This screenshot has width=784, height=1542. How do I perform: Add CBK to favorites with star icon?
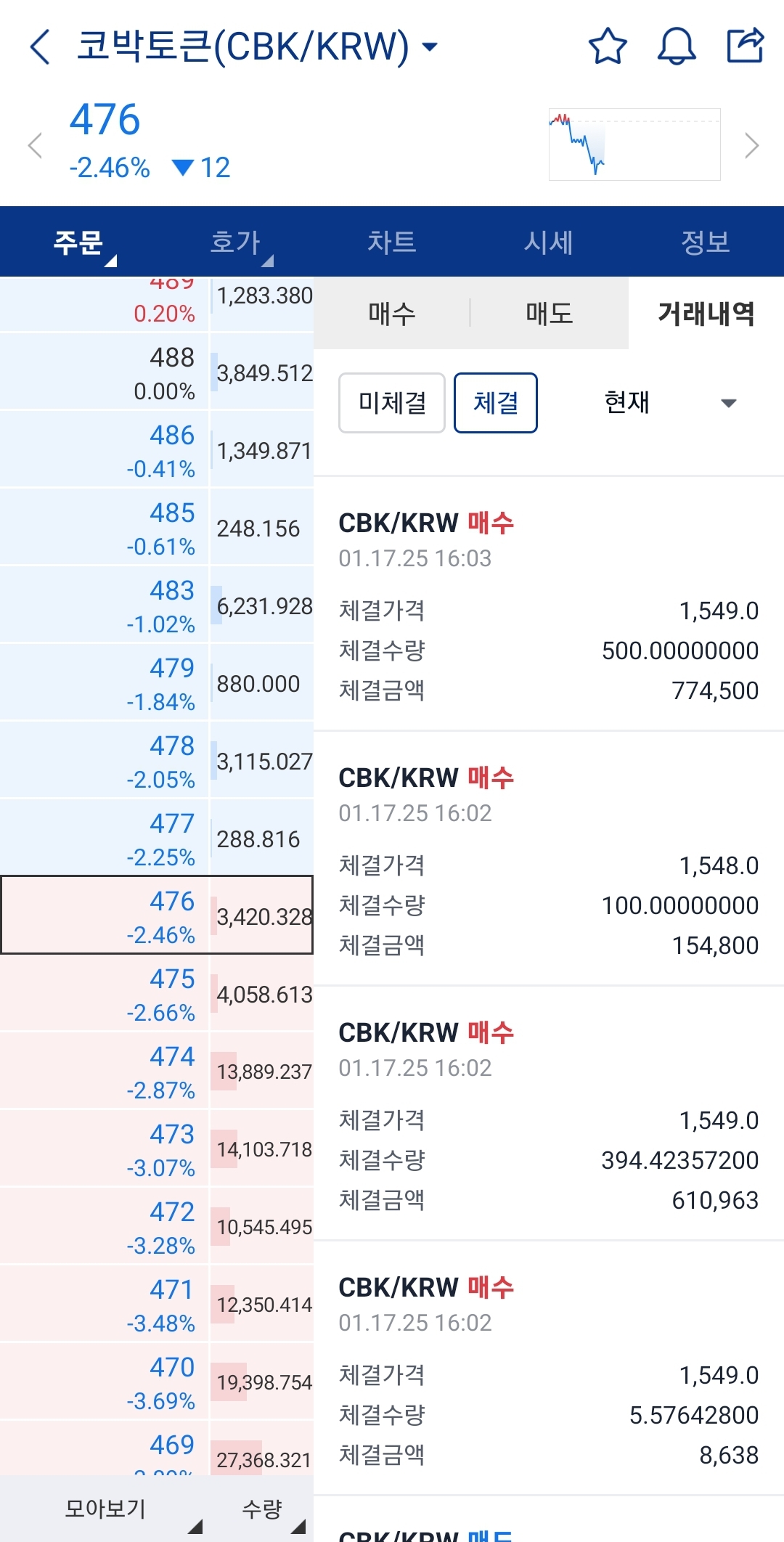[607, 47]
